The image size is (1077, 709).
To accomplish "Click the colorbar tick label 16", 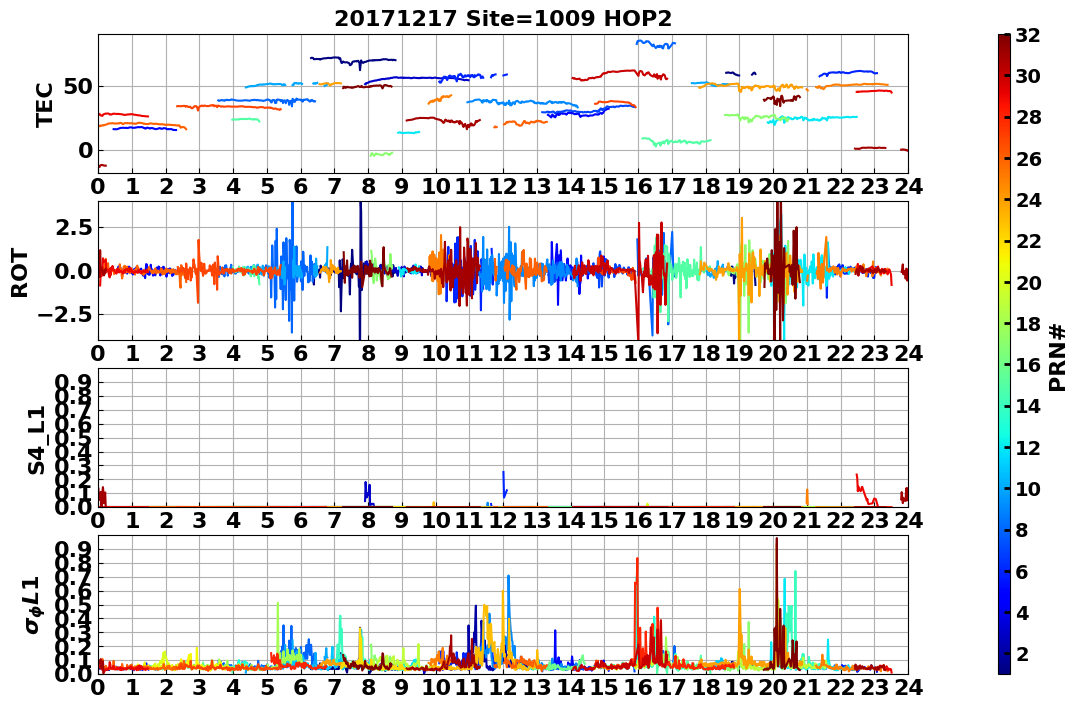I will pyautogui.click(x=1028, y=365).
